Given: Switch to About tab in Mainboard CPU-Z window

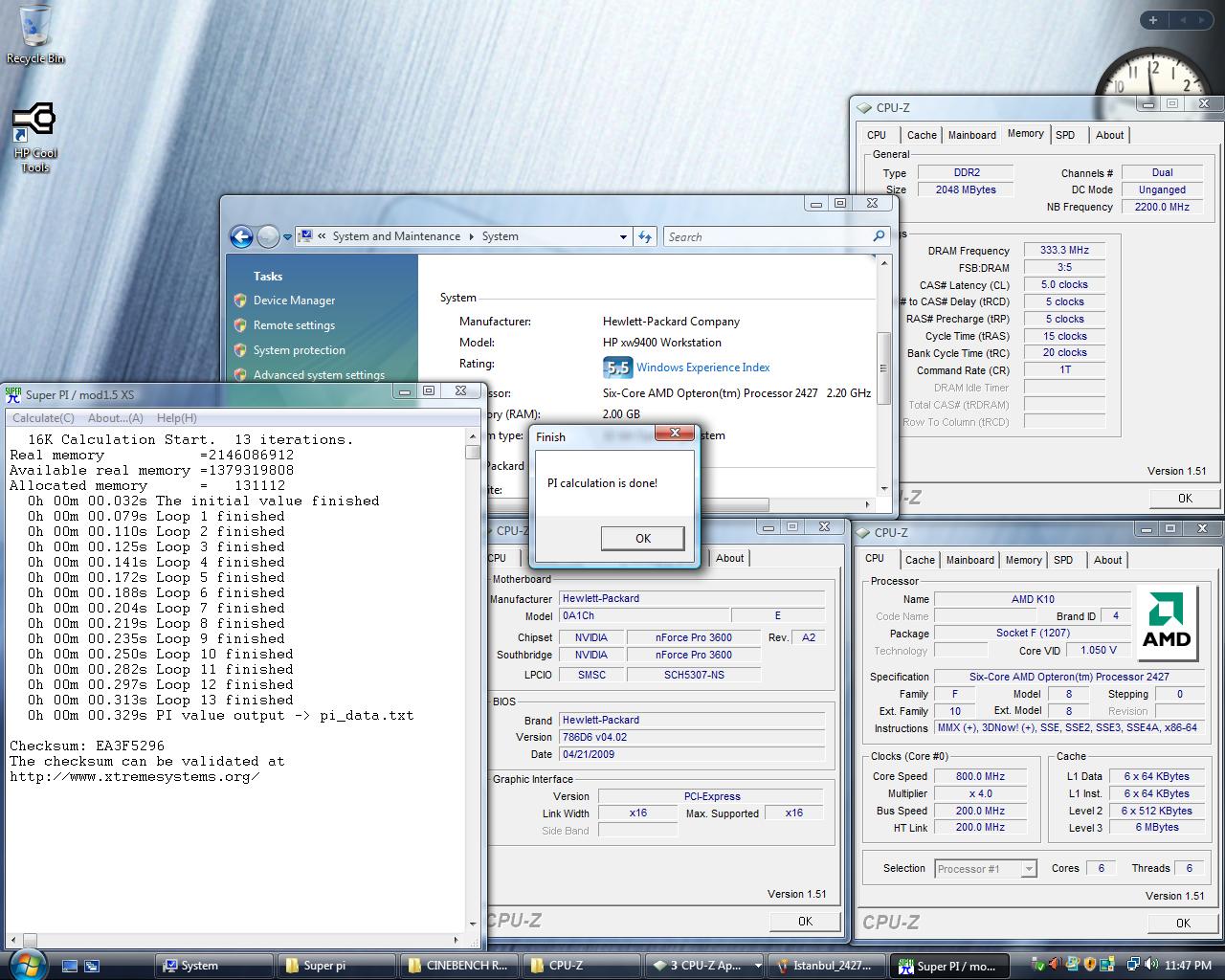Looking at the screenshot, I should click(x=730, y=558).
